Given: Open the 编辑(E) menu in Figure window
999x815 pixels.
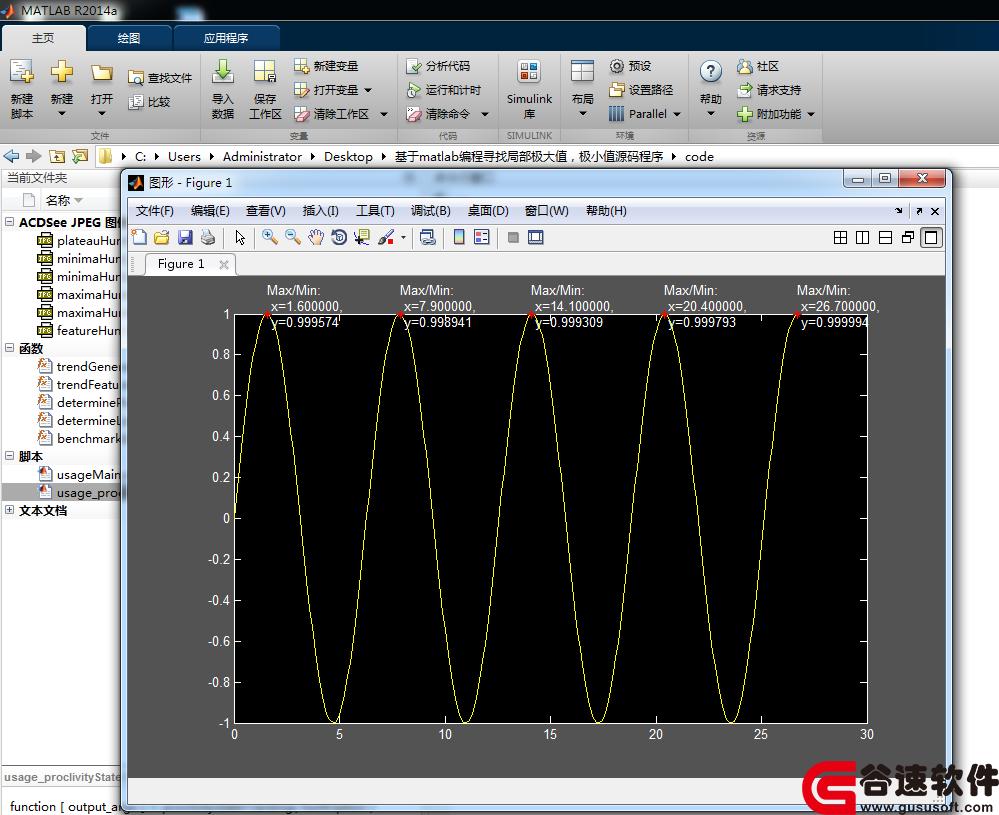Looking at the screenshot, I should [210, 211].
